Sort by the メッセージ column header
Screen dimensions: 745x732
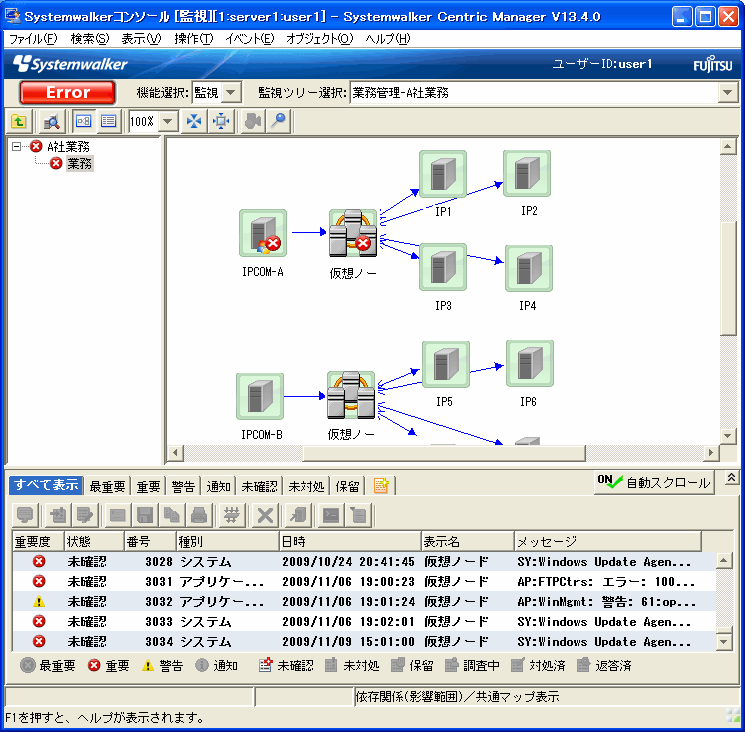(608, 541)
